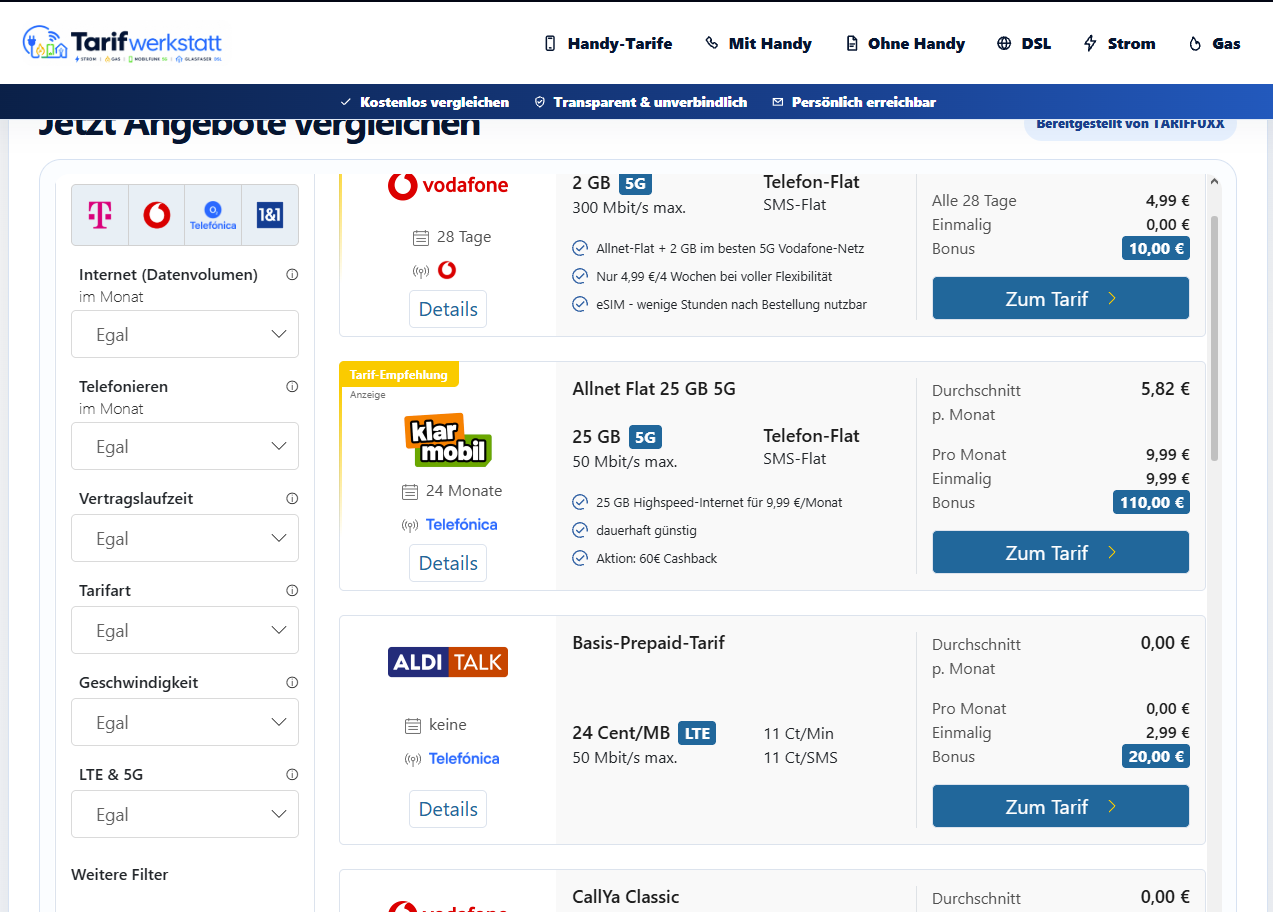Show info for Vertragslaufzeit filter
The height and width of the screenshot is (912, 1273).
292,499
